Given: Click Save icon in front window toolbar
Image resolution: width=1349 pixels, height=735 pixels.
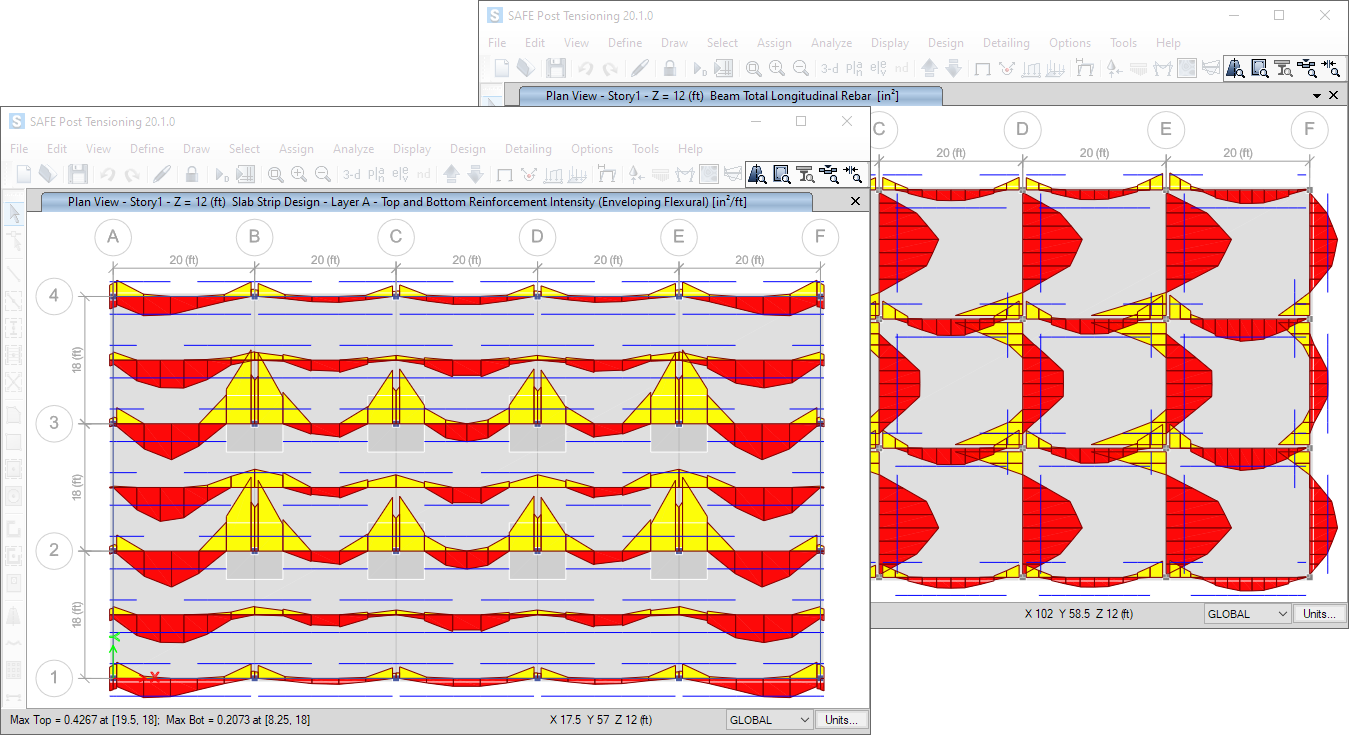Looking at the screenshot, I should point(78,174).
